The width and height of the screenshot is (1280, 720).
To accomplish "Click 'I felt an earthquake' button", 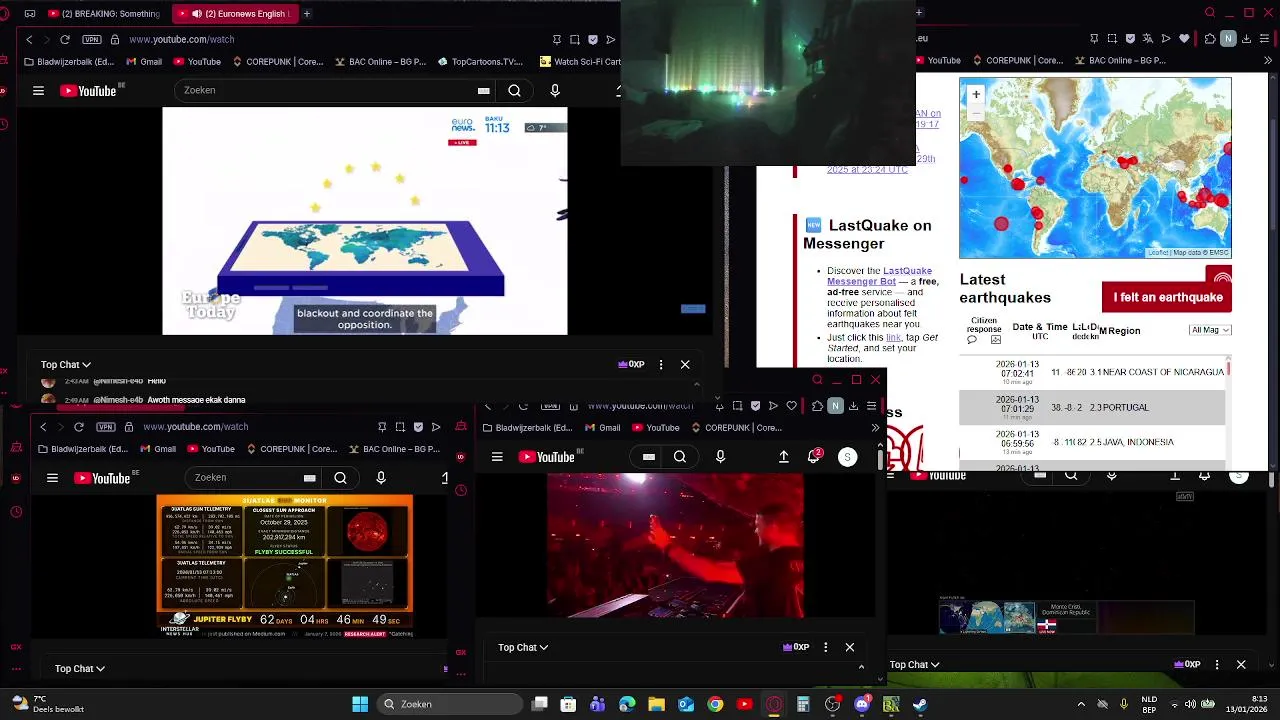I will click(x=1167, y=297).
